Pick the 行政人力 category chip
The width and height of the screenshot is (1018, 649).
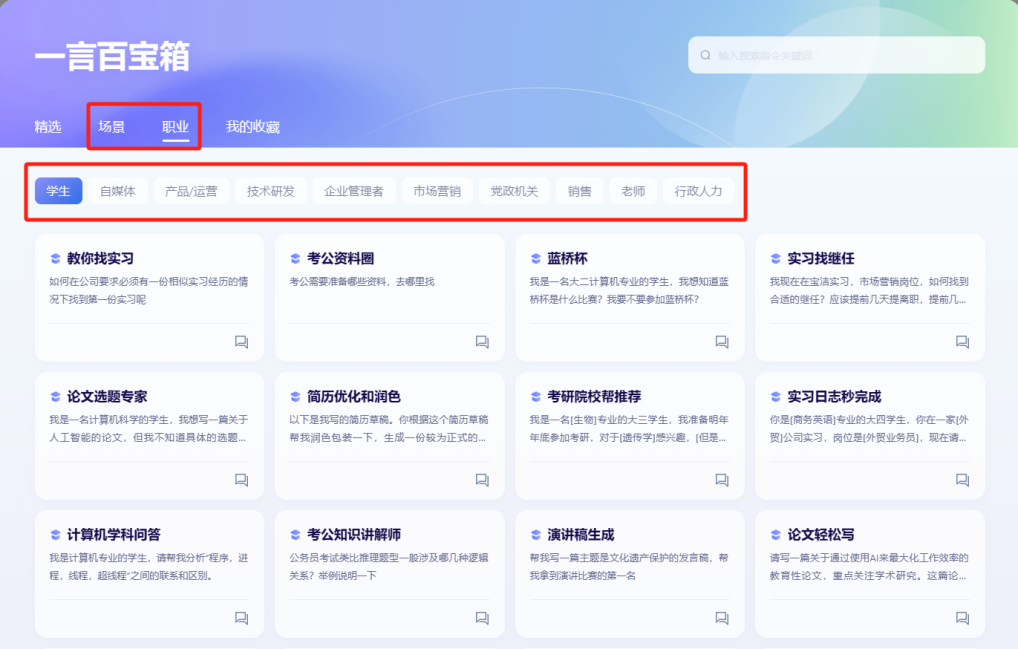point(699,191)
